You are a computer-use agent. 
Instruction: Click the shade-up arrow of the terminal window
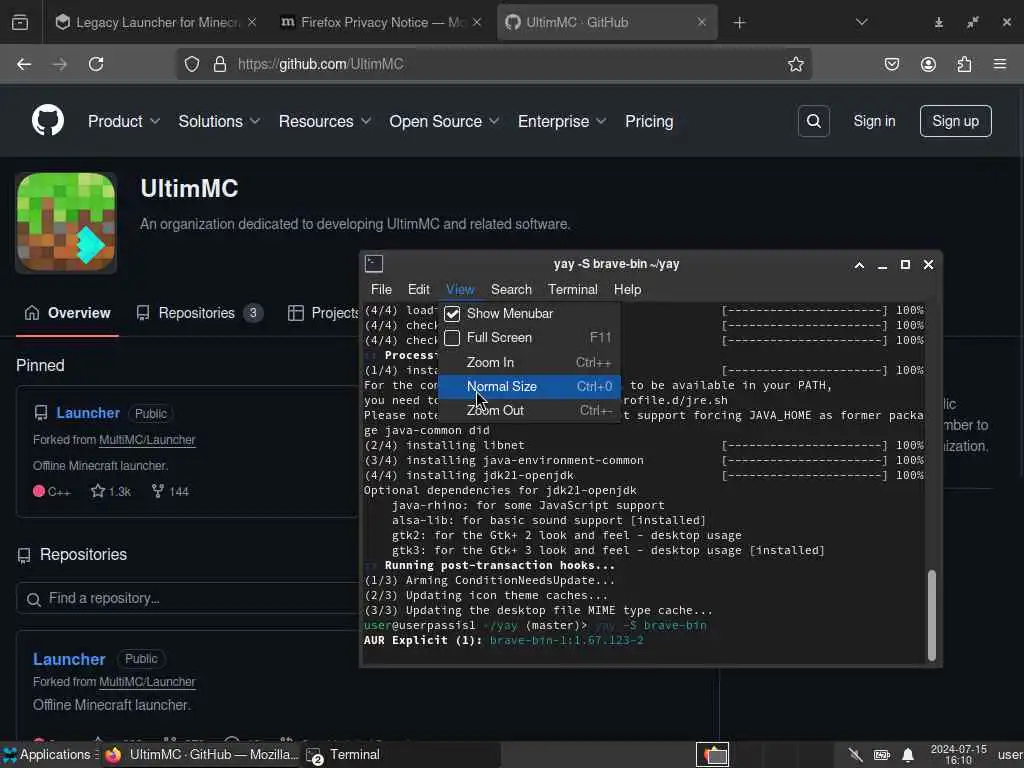(x=859, y=264)
